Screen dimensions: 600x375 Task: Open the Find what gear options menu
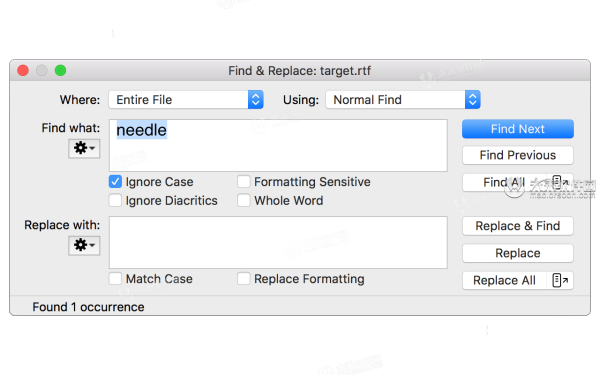(84, 148)
